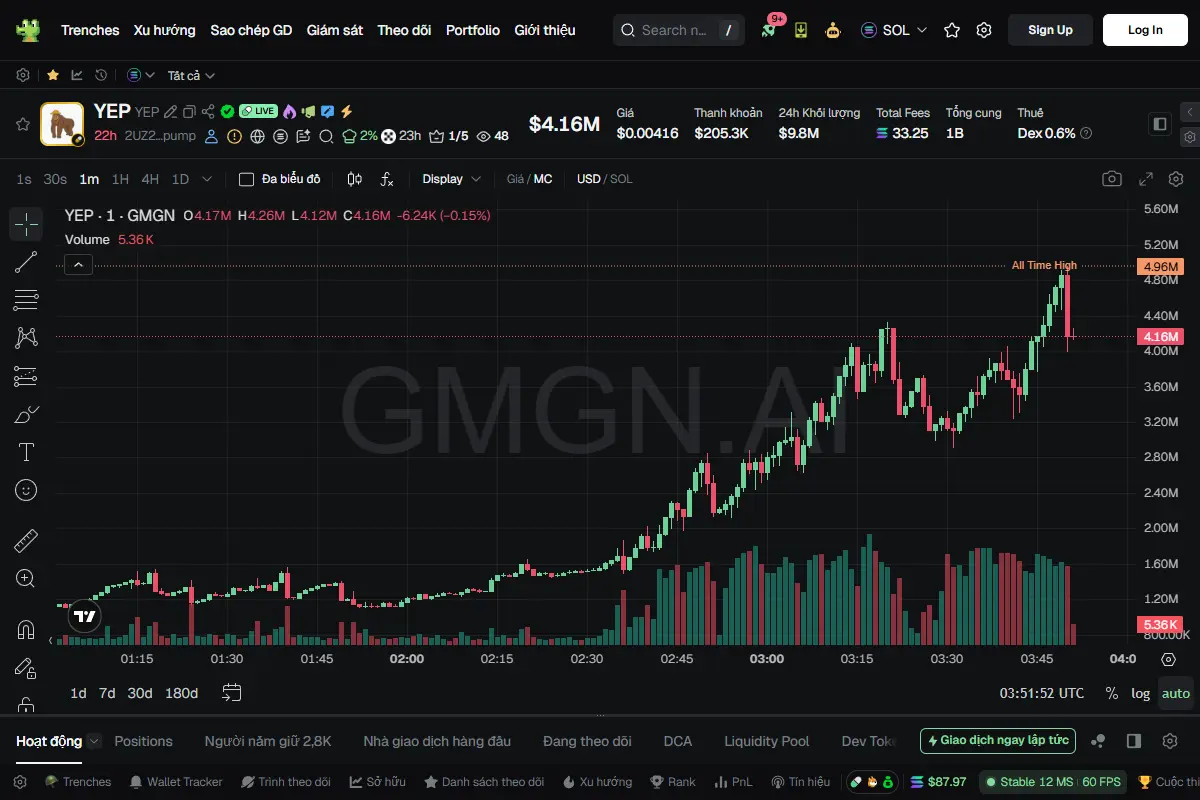Open the Fibonacci retracement tool

(26, 300)
